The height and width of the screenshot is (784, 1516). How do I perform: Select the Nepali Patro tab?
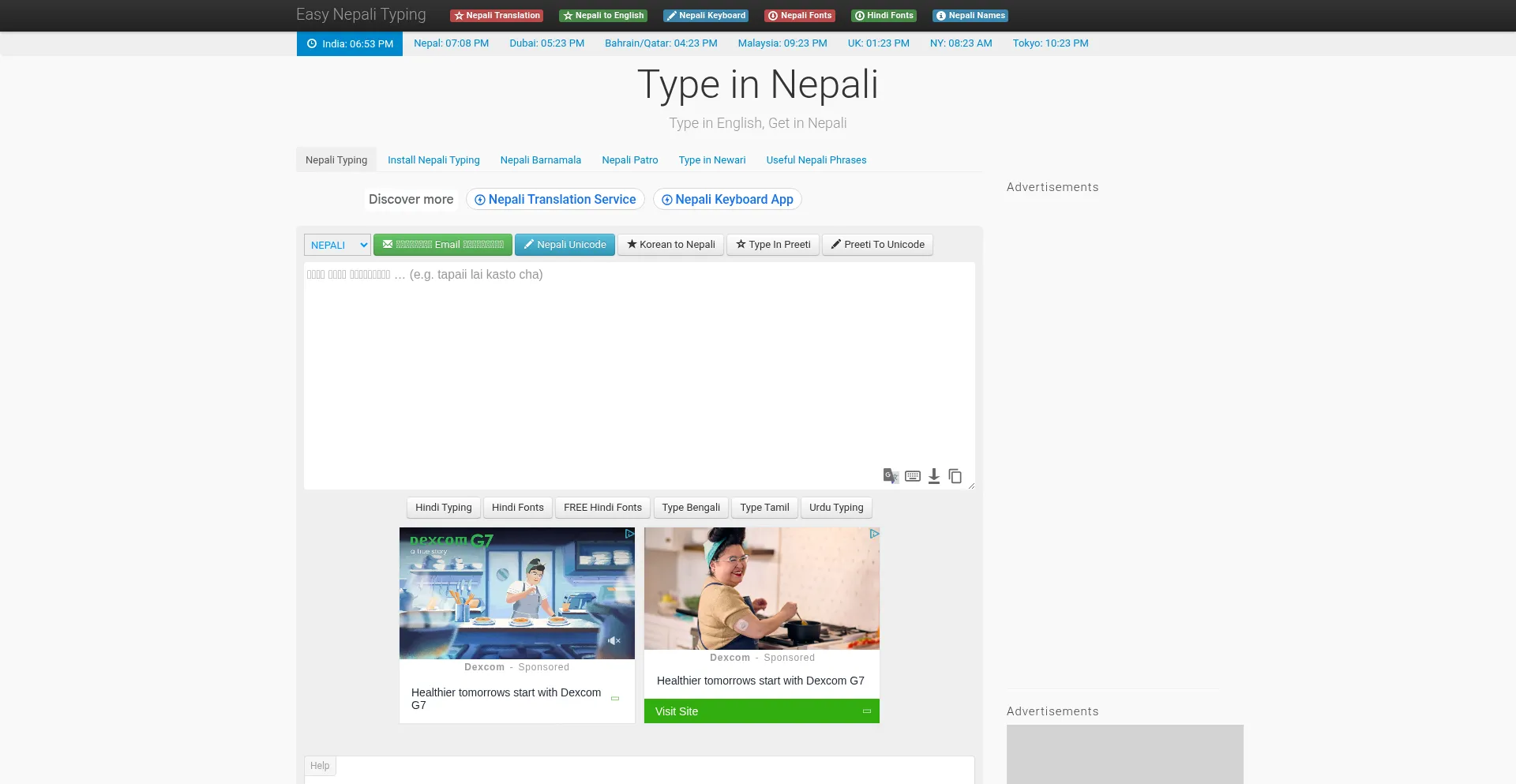pos(629,159)
